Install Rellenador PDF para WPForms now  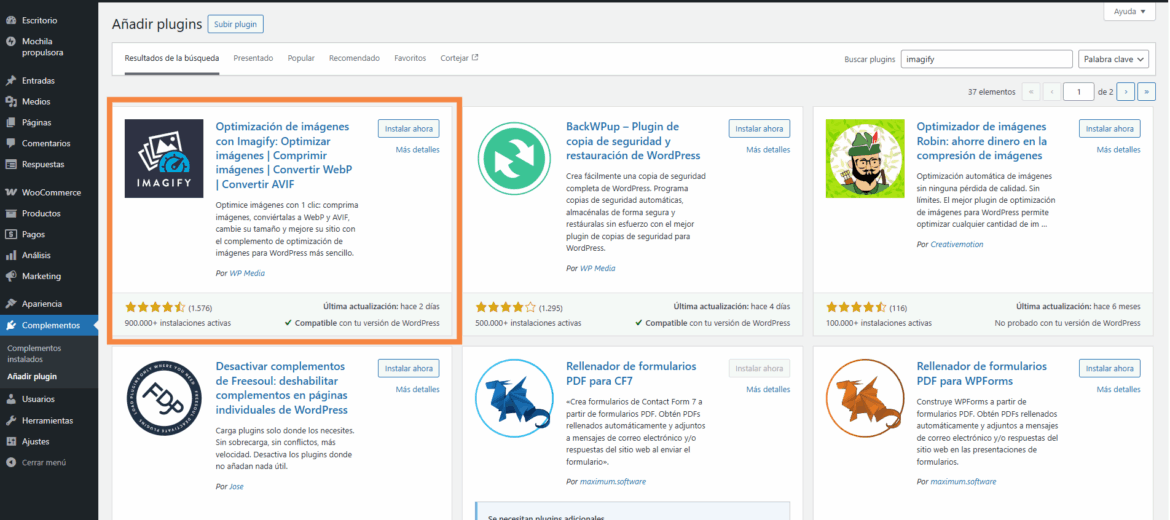[x=1110, y=369]
